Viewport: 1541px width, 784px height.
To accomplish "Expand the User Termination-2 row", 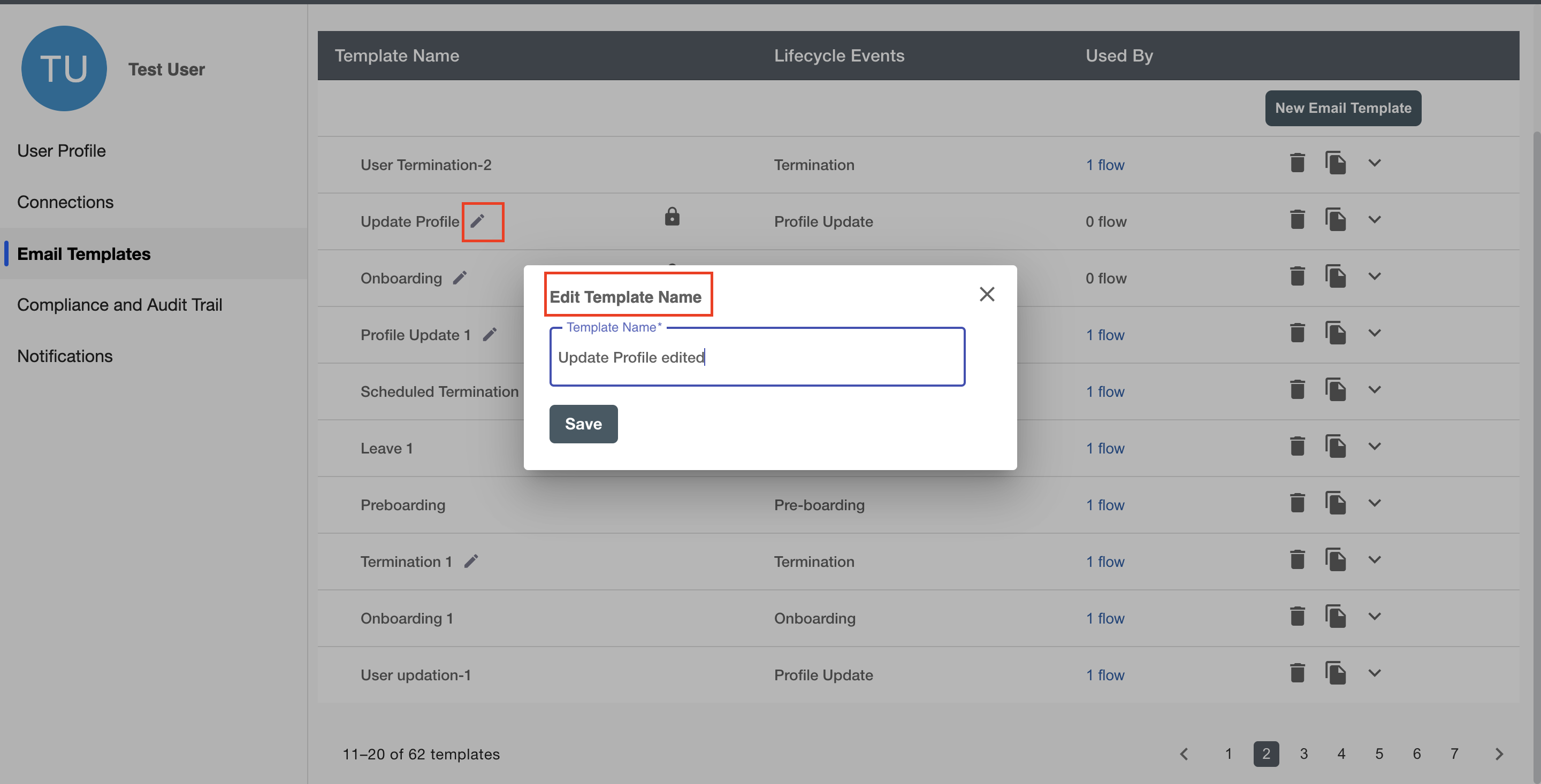I will point(1375,163).
